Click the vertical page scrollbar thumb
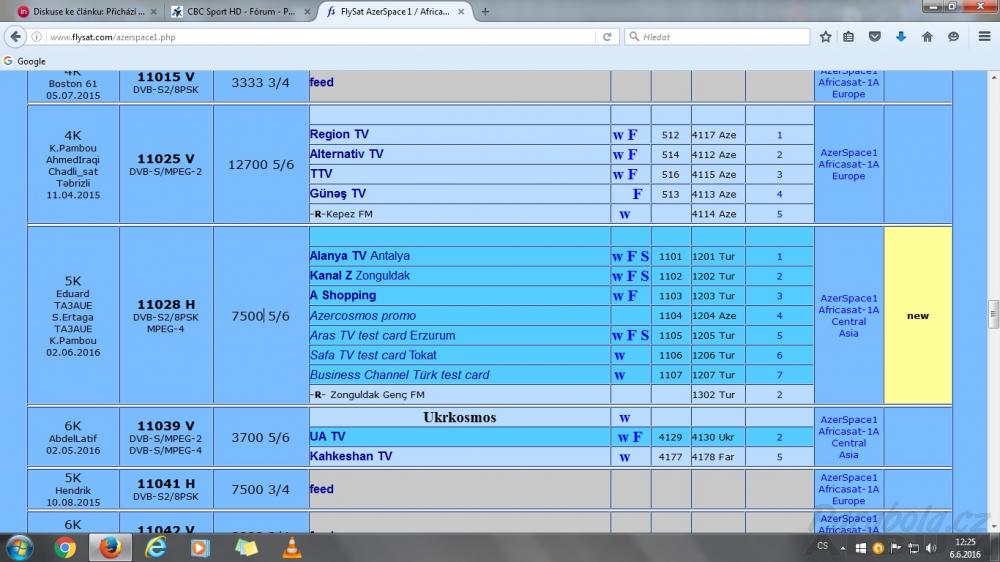This screenshot has height=562, width=1000. (x=993, y=314)
